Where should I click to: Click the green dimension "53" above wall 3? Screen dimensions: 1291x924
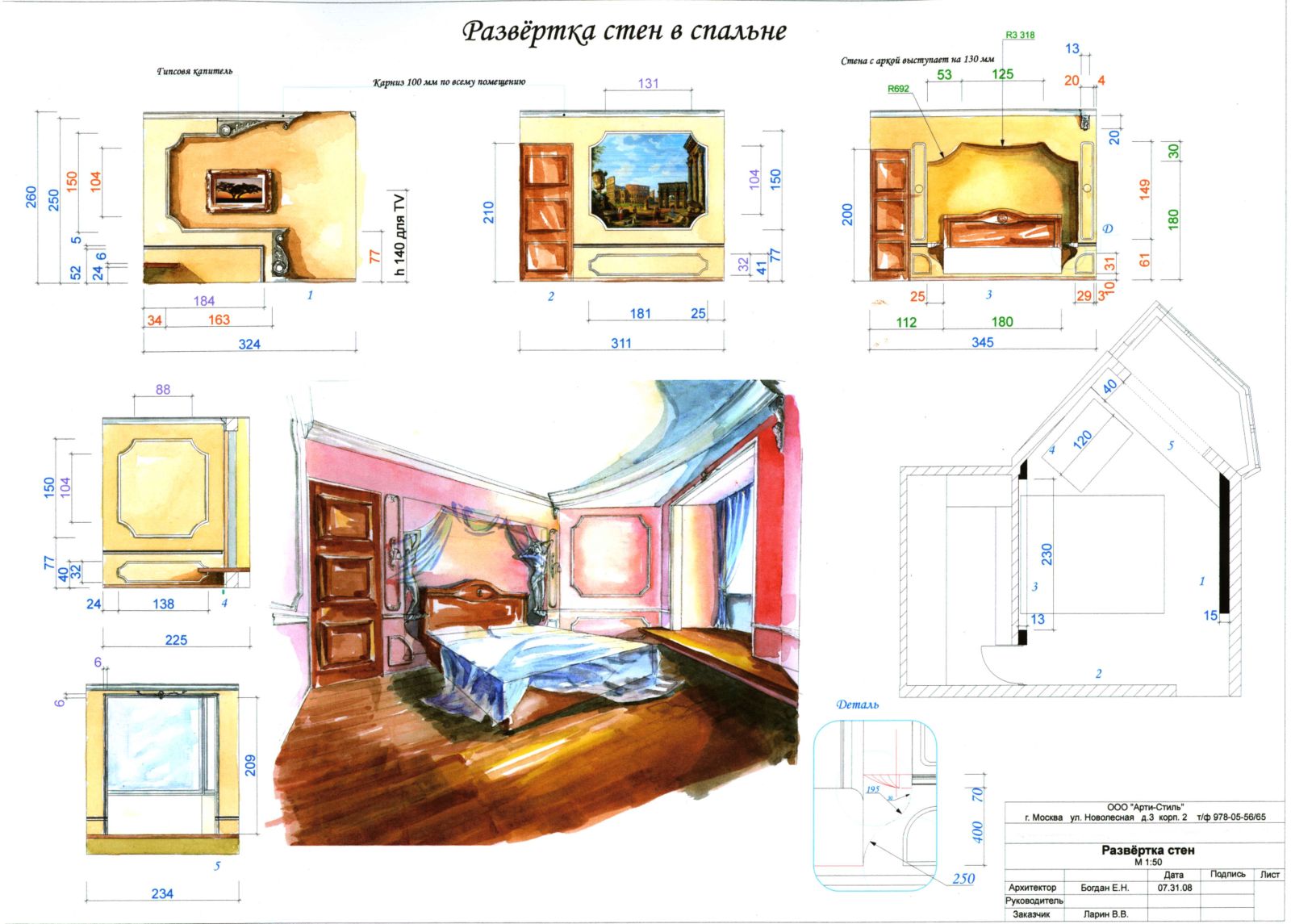click(944, 74)
